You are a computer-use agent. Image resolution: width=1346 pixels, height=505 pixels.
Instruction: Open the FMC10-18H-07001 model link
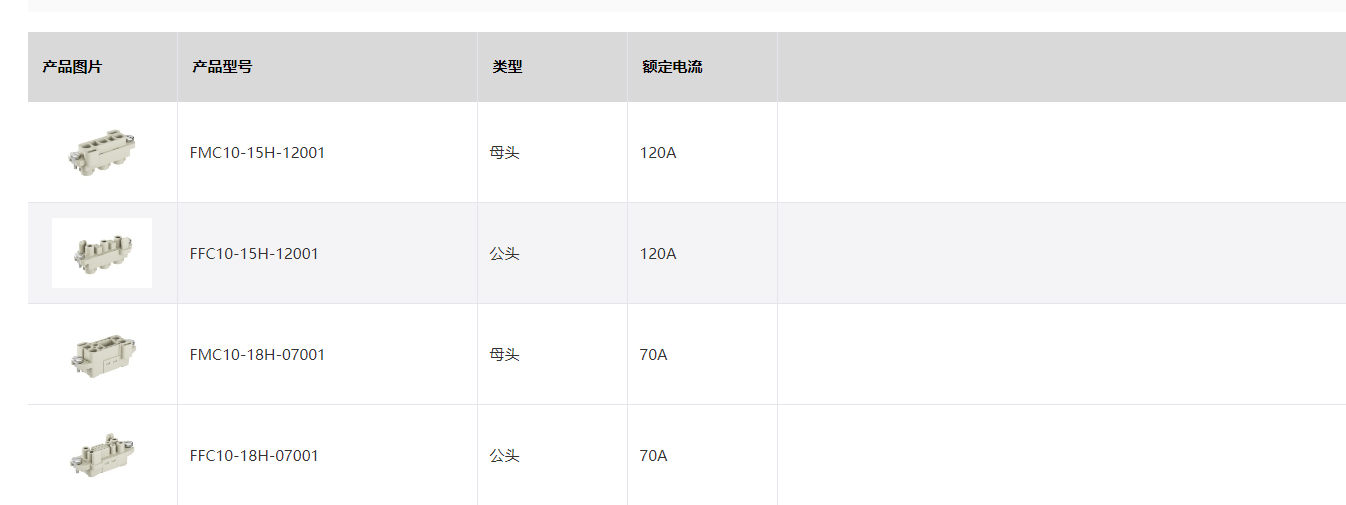[257, 355]
